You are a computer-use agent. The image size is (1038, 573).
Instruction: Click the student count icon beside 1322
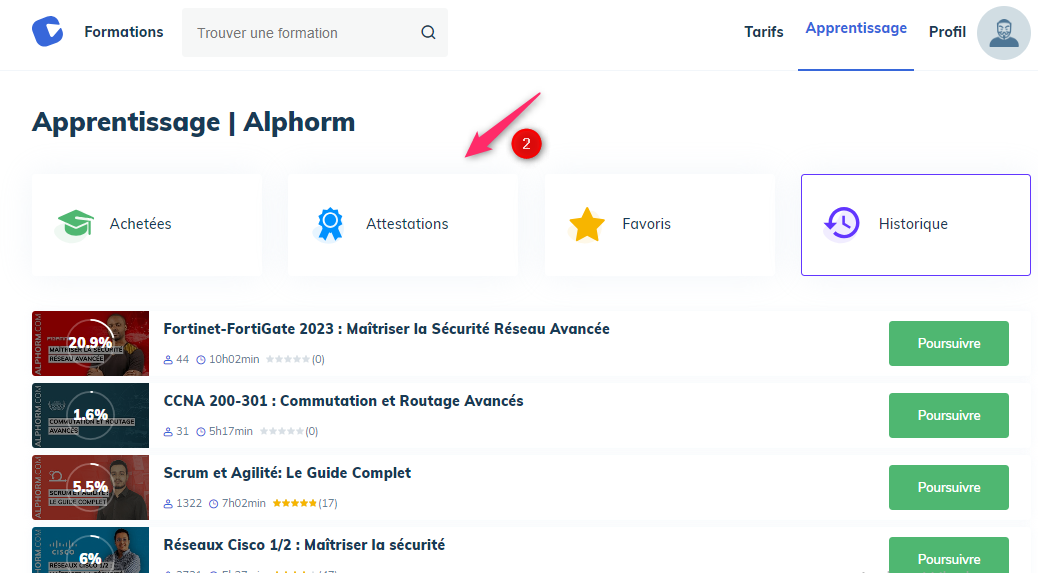(x=168, y=504)
